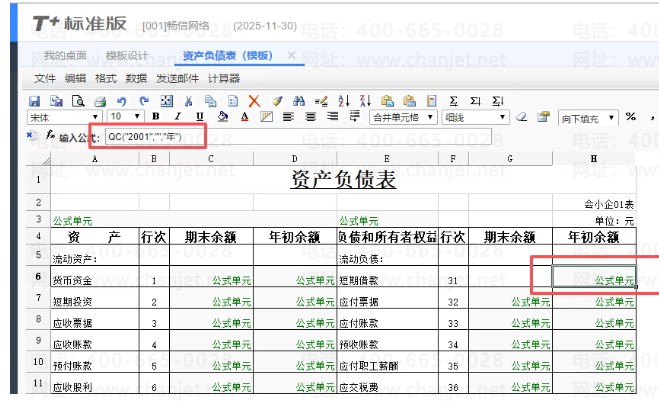This screenshot has width=659, height=401.
Task: Open the 发送邮件 menu
Action: (177, 79)
